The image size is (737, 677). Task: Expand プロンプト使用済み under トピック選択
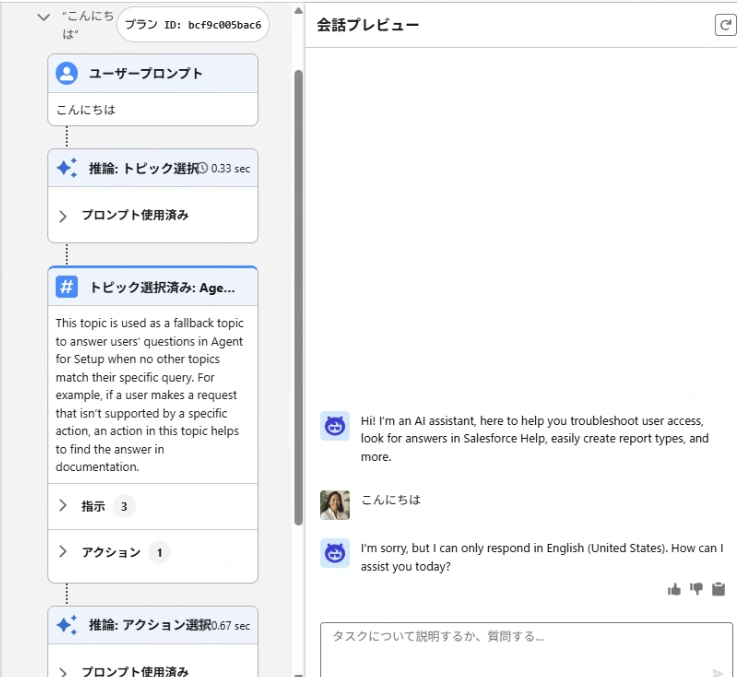(63, 216)
